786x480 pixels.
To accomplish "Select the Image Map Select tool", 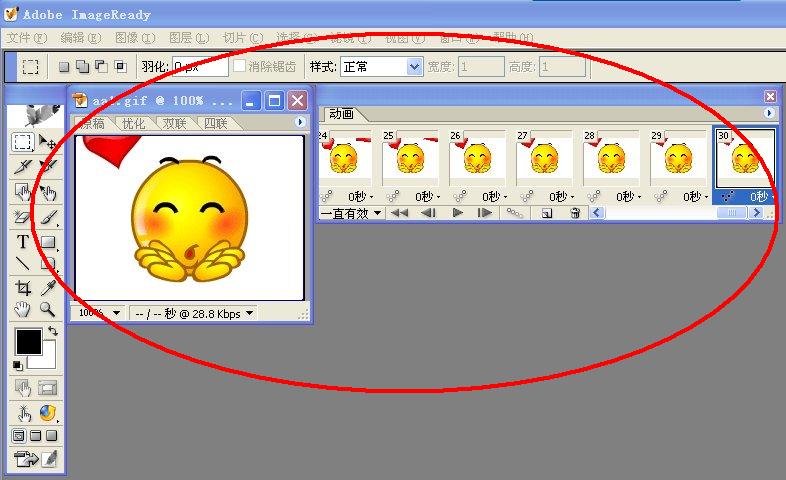I will coord(48,192).
